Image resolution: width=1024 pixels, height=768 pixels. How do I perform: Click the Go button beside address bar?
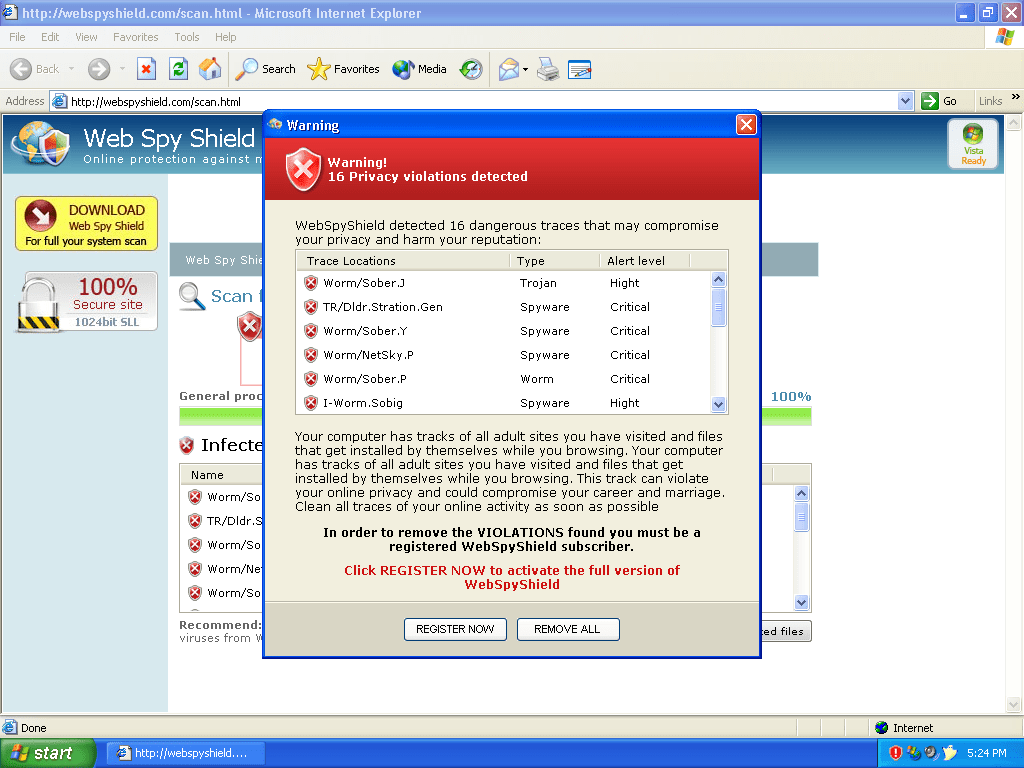click(x=939, y=101)
